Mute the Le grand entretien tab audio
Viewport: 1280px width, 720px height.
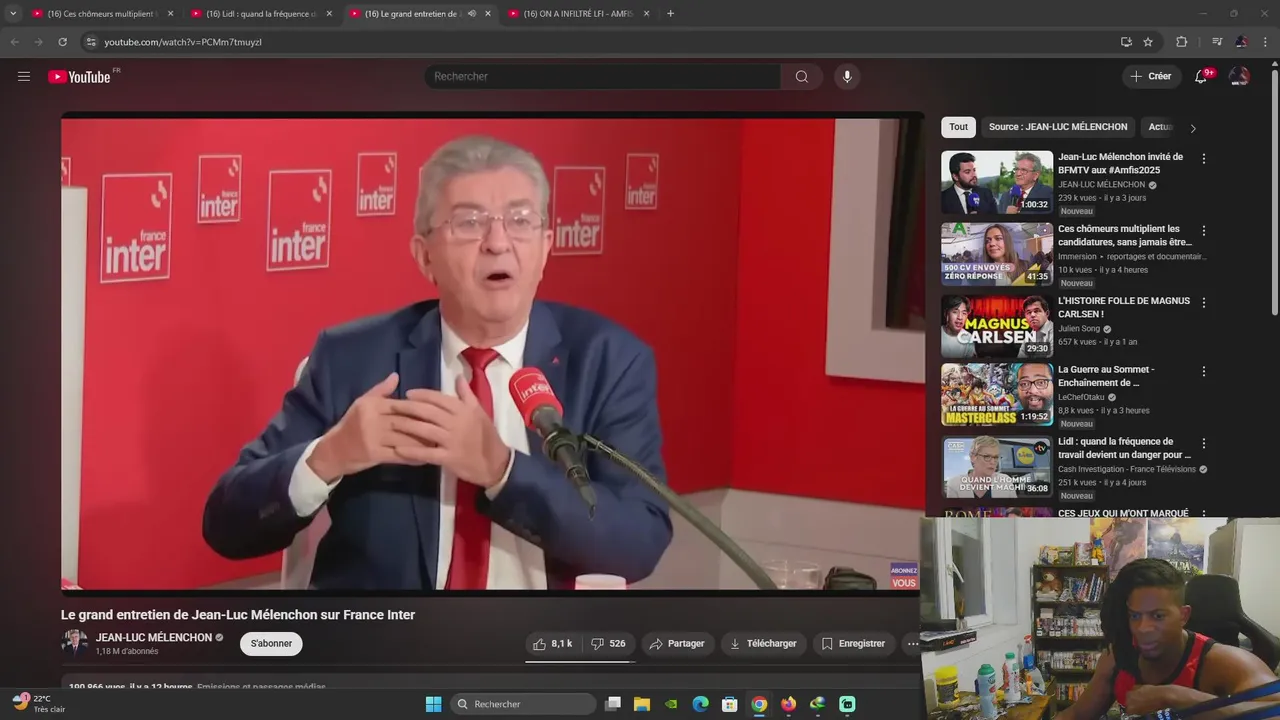[x=471, y=14]
